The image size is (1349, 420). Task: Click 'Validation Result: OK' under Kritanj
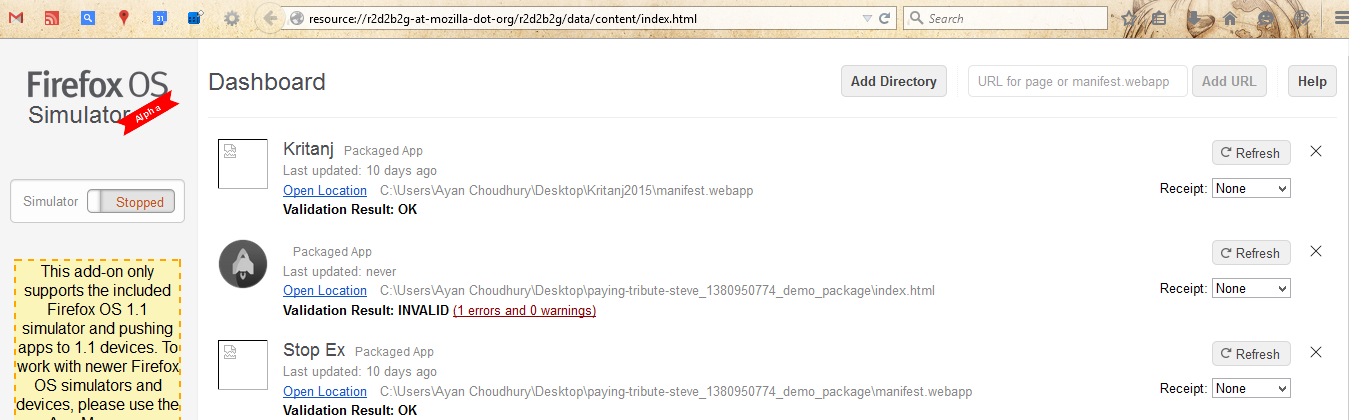point(350,209)
